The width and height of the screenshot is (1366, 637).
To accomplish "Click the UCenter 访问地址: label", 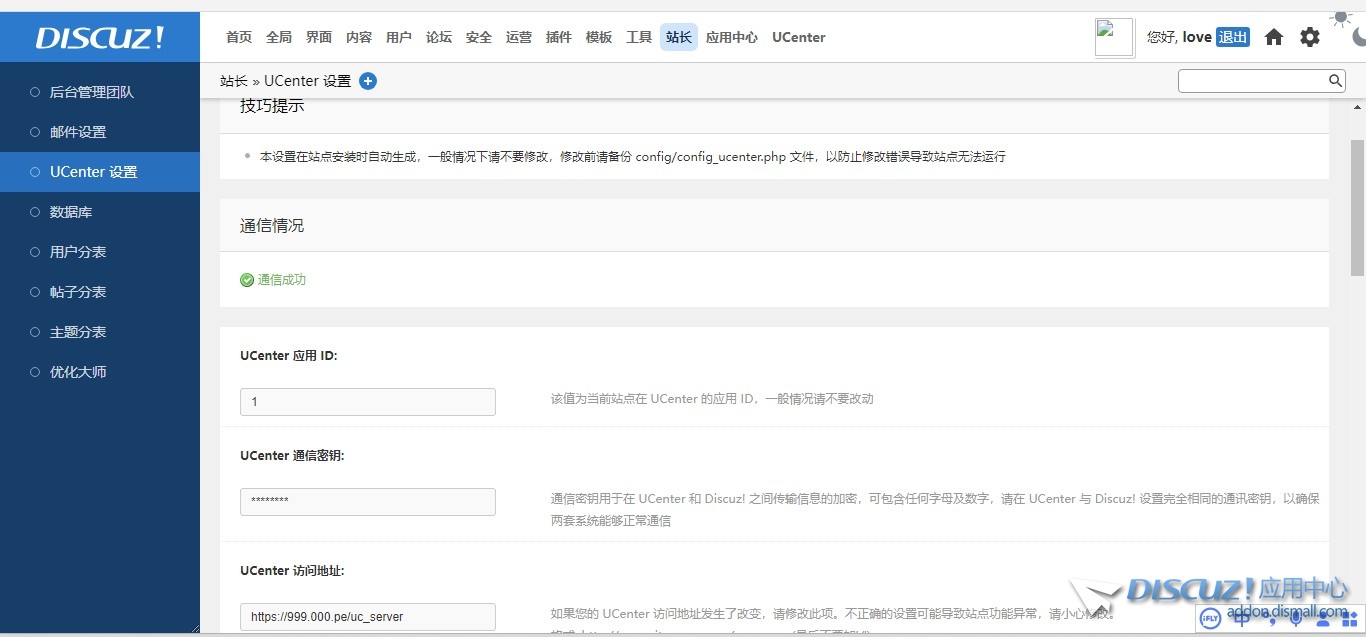I will click(292, 571).
